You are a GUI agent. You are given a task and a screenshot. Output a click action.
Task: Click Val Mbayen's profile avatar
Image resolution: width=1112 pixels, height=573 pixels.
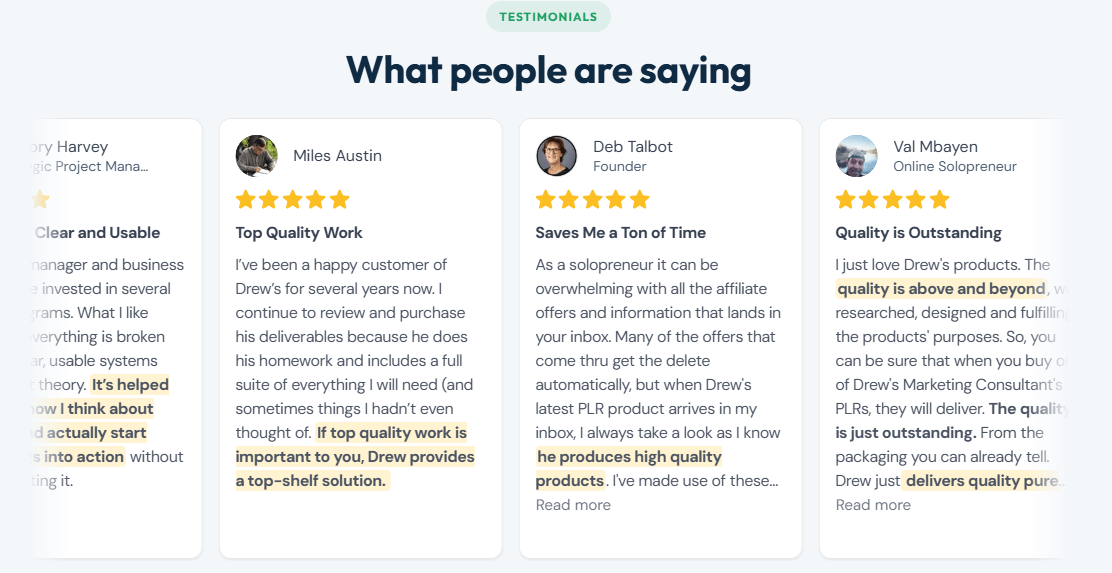pyautogui.click(x=857, y=156)
